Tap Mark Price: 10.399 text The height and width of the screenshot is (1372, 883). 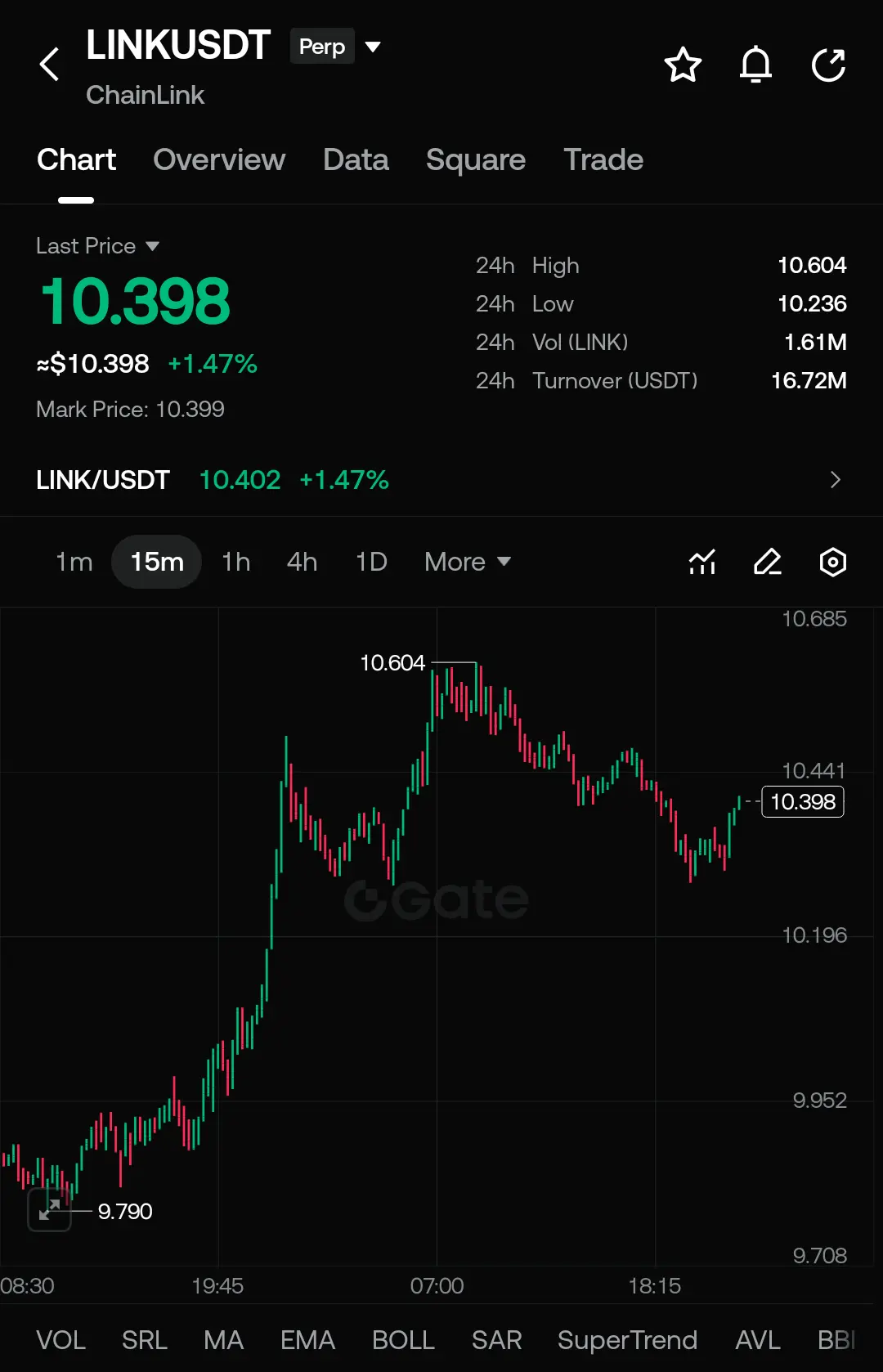130,409
